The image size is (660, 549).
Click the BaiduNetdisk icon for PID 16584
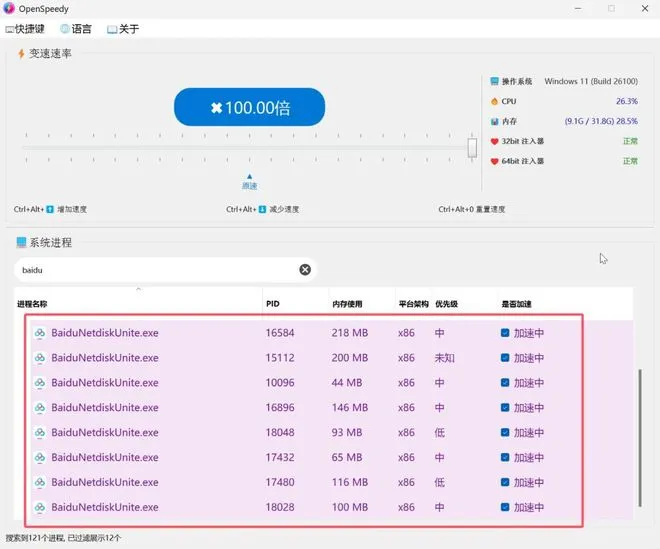(x=40, y=333)
